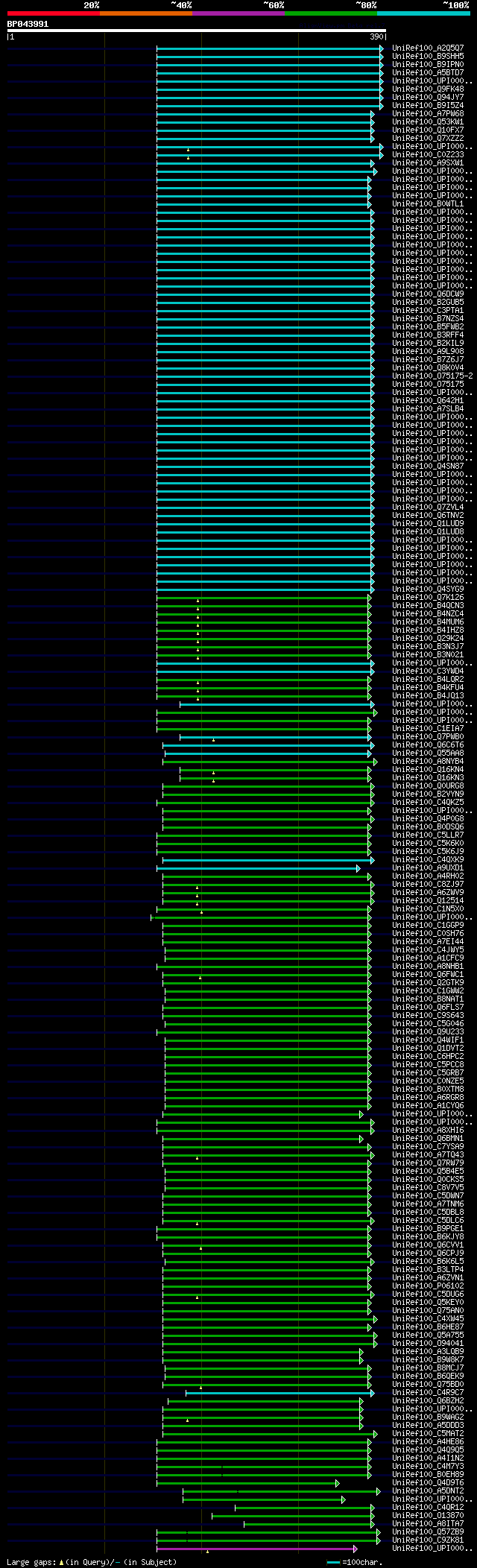Select the UniRef100_A9UXD1 label
The width and height of the screenshot is (477, 1568).
click(428, 867)
